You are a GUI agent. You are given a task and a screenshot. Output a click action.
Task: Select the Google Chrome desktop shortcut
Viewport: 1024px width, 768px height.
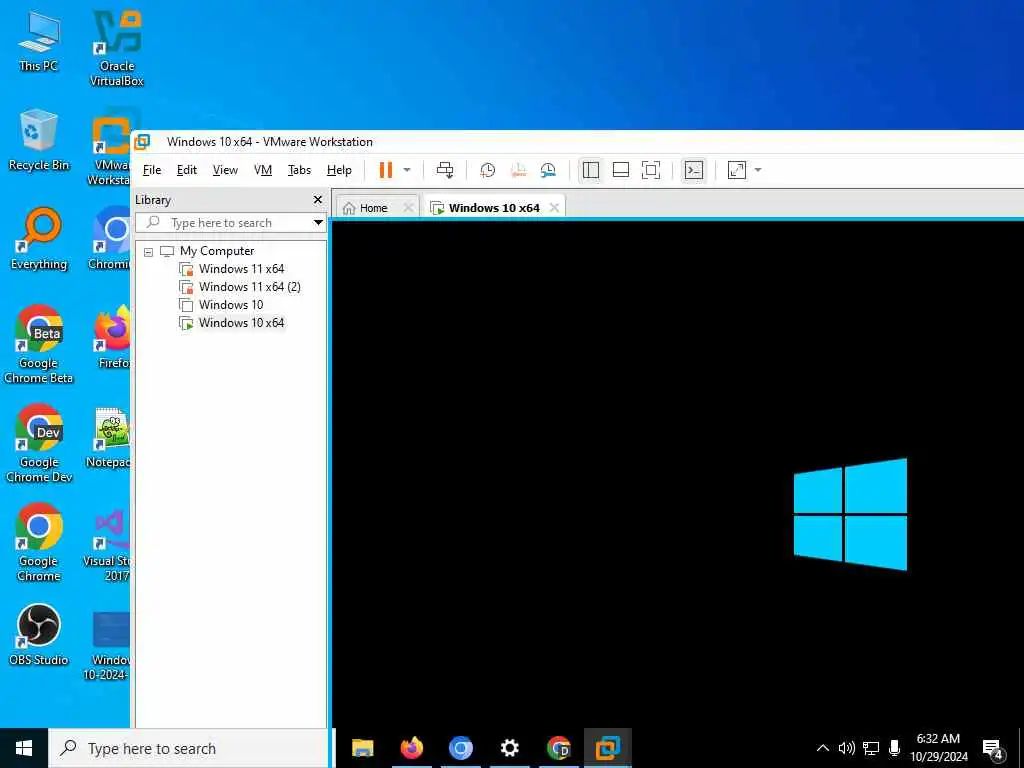tap(39, 542)
